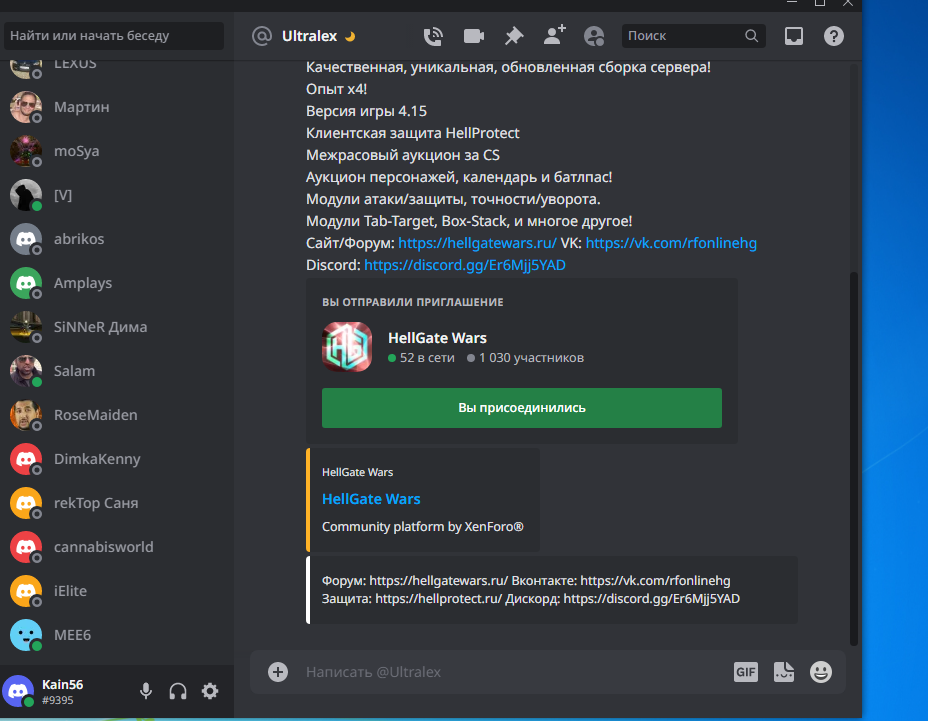Click Kain56's own avatar
Viewport: 928px width, 721px height.
[x=18, y=691]
